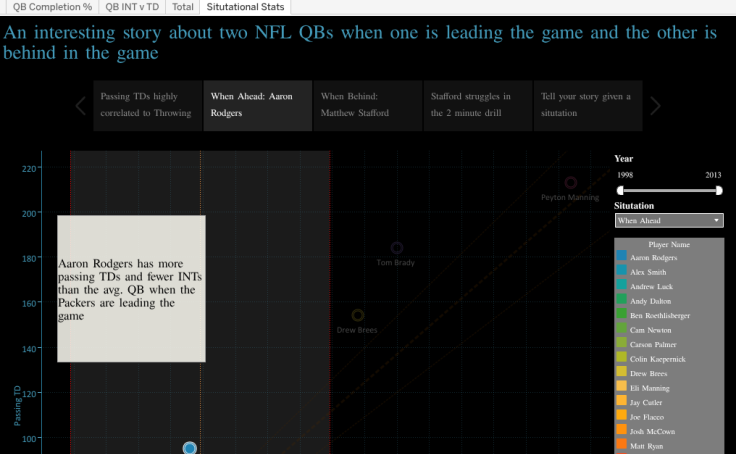
Task: Switch to the QB Completion % tab
Action: click(52, 7)
